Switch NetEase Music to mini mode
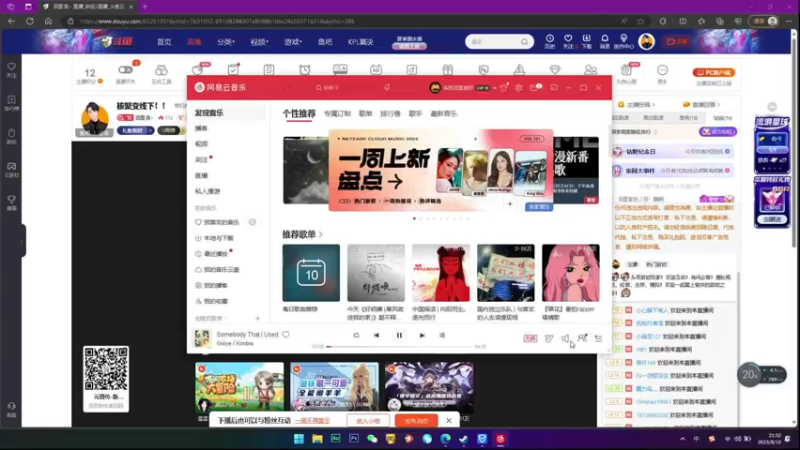Screen dimensions: 800x450 (554, 88)
